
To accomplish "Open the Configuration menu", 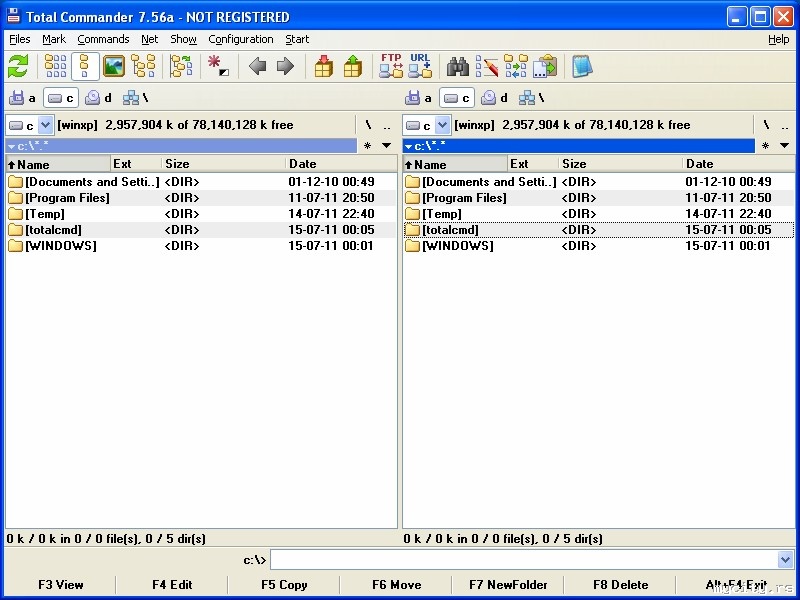I will [x=240, y=39].
